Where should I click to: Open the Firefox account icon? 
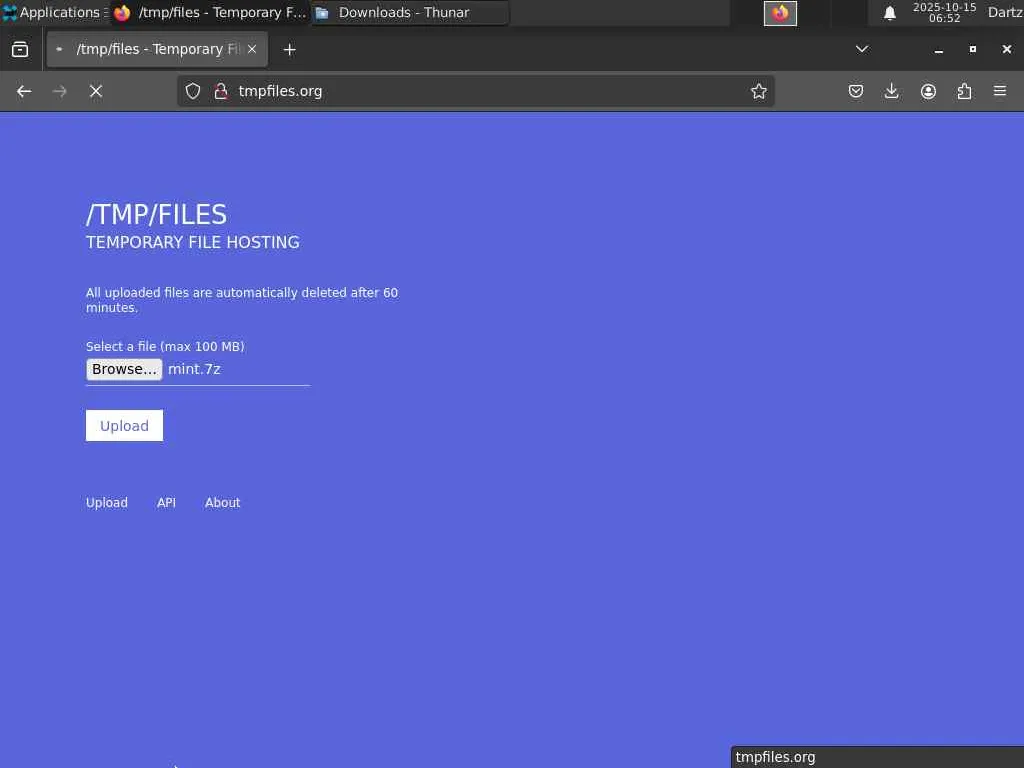tap(928, 91)
